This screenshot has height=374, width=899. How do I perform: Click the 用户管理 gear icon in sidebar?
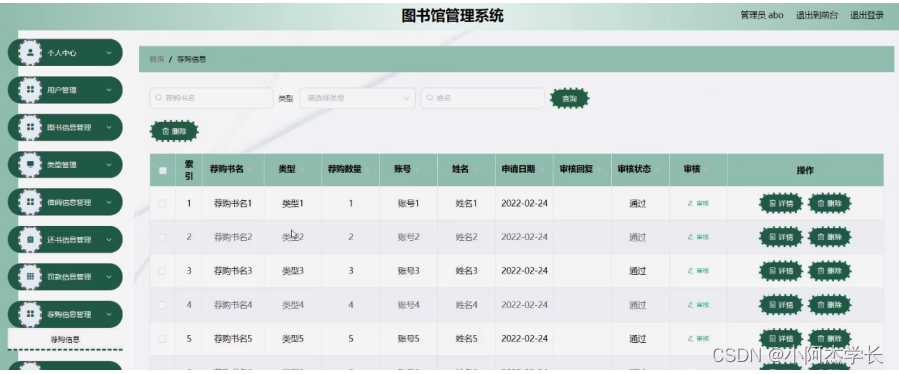(30, 90)
